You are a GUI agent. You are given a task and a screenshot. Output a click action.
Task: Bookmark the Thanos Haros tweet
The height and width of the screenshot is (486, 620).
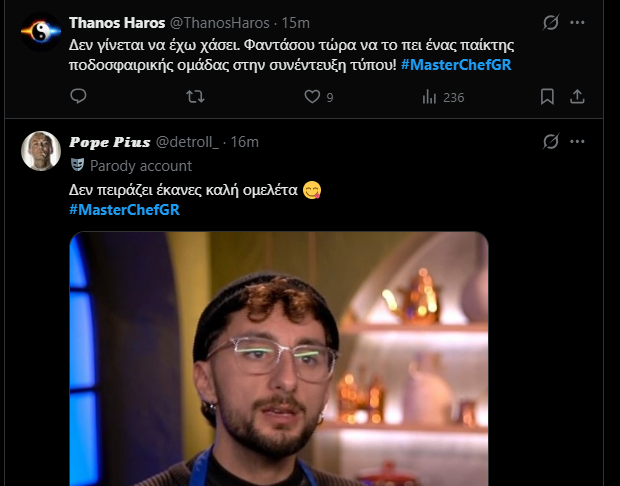coord(547,97)
